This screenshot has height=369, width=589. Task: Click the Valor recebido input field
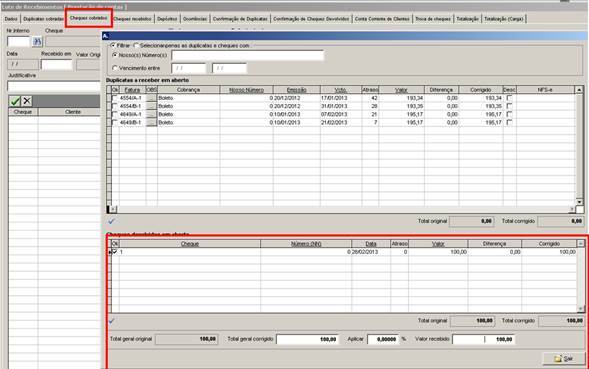(483, 339)
